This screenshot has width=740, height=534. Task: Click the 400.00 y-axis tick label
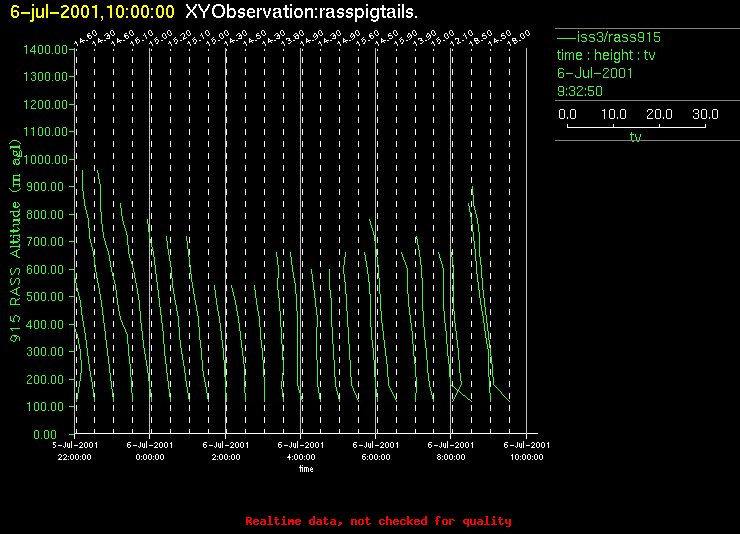click(47, 325)
